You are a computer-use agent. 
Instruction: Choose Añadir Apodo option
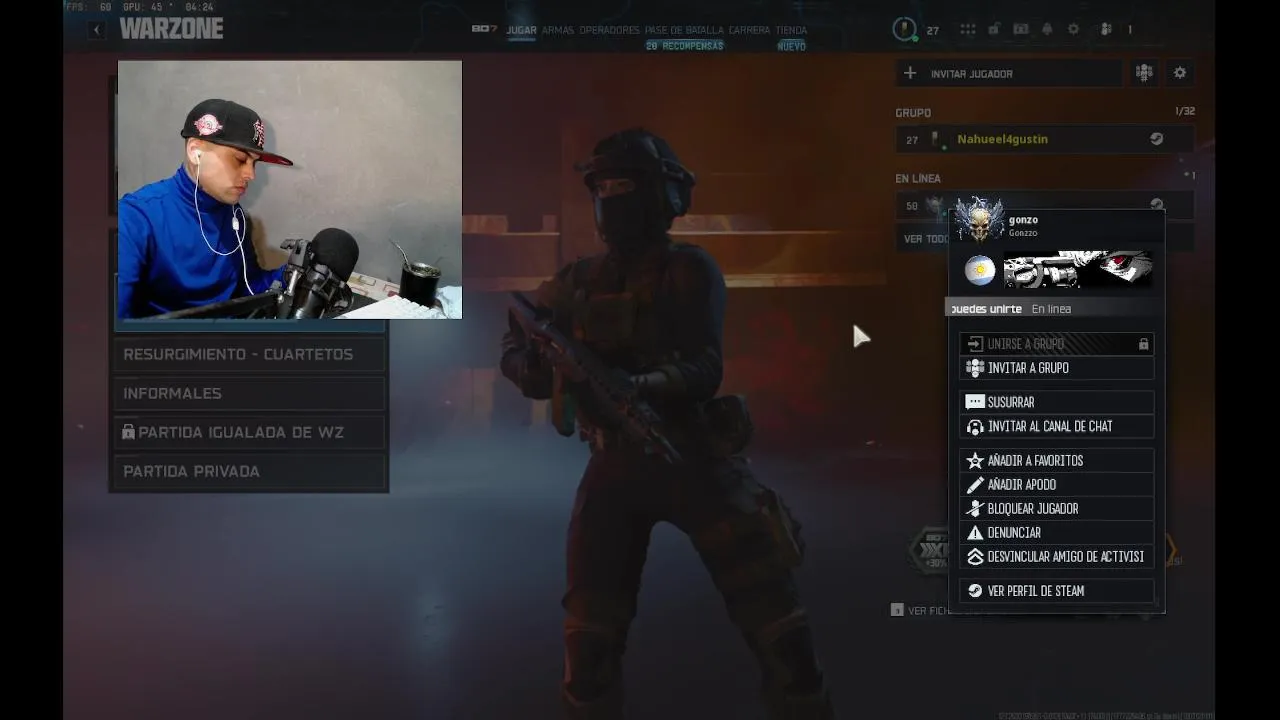pos(1056,485)
